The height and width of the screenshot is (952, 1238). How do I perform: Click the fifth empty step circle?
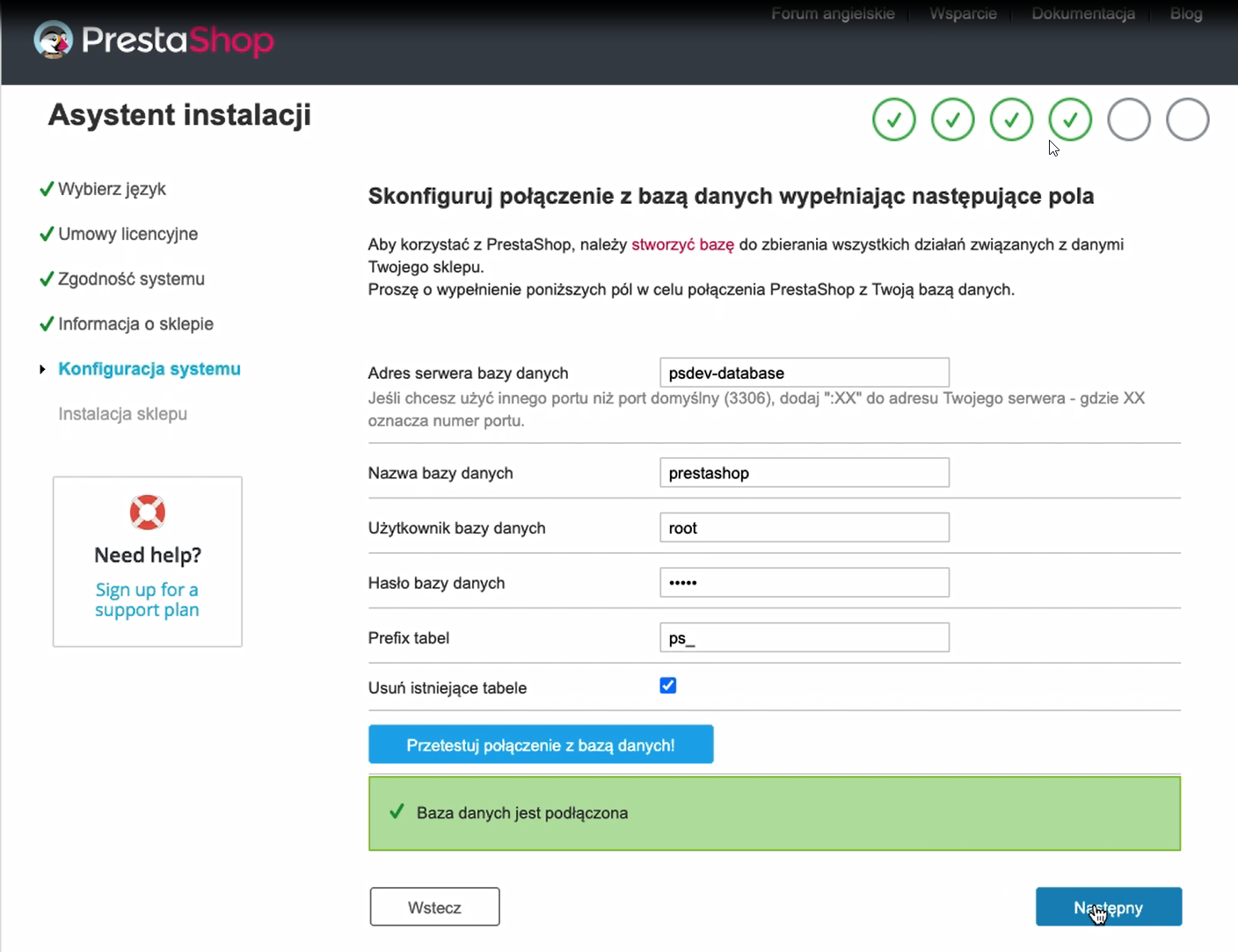tap(1129, 120)
